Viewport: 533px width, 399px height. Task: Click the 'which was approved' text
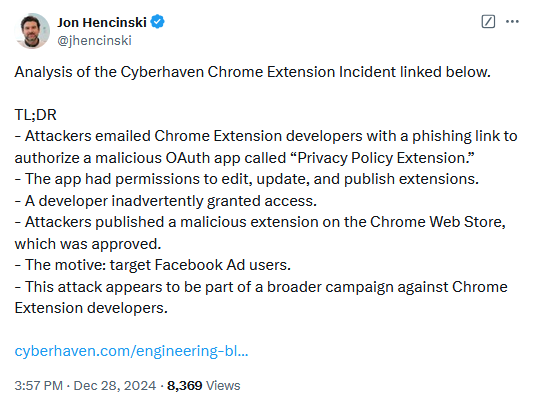click(x=88, y=244)
